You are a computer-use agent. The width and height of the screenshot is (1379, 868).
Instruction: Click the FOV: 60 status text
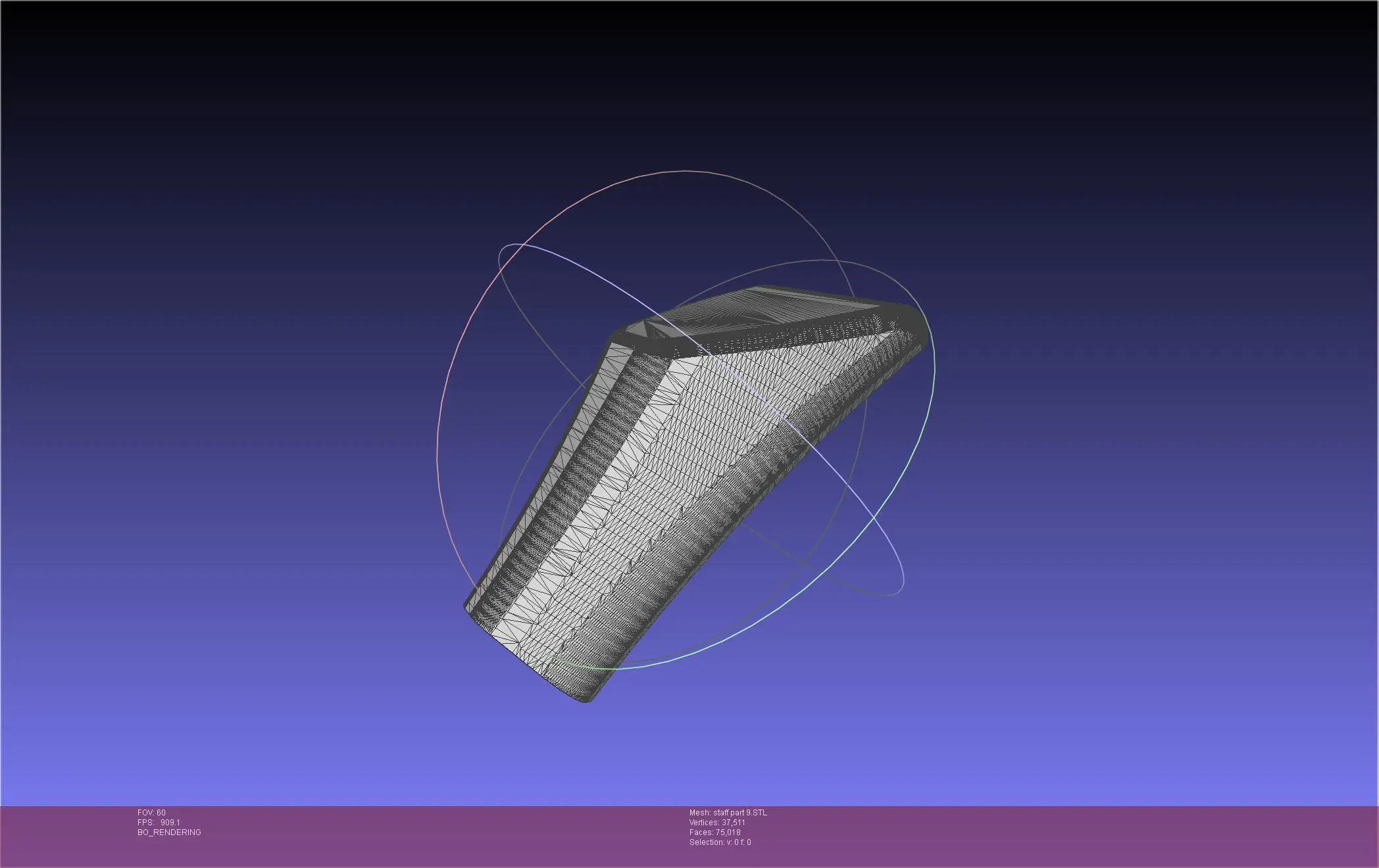tap(151, 813)
